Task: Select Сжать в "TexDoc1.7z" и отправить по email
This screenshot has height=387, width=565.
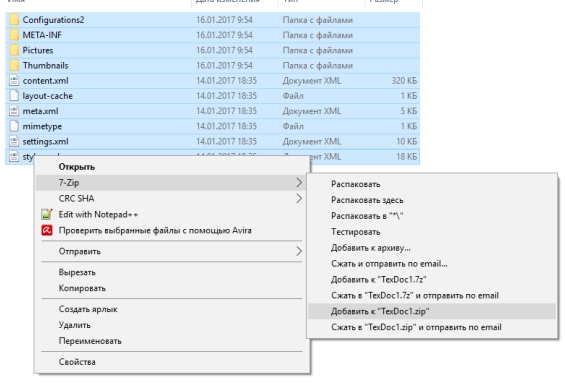Action: (432, 295)
